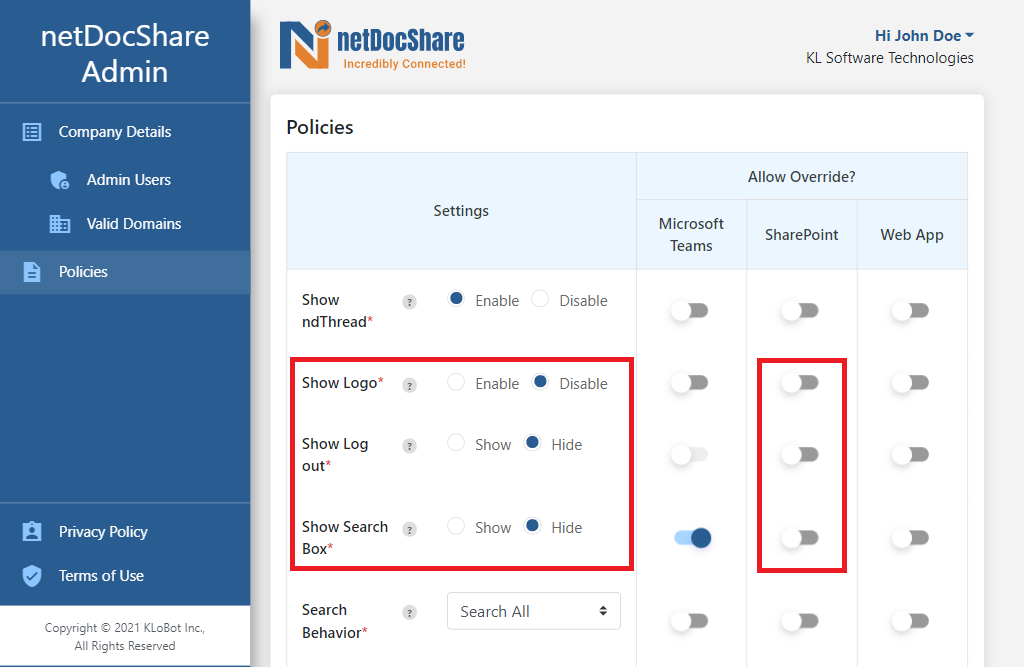Click the Settings column header

tap(461, 211)
